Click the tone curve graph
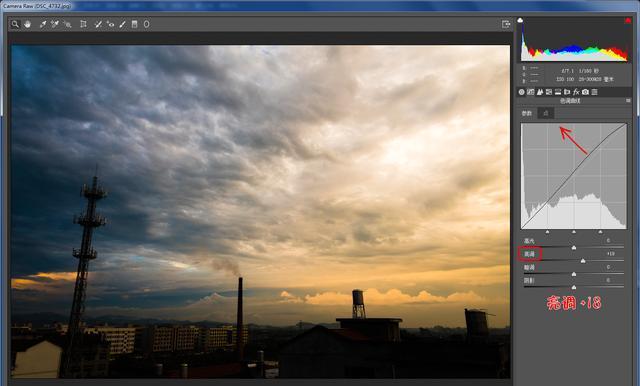 point(574,176)
